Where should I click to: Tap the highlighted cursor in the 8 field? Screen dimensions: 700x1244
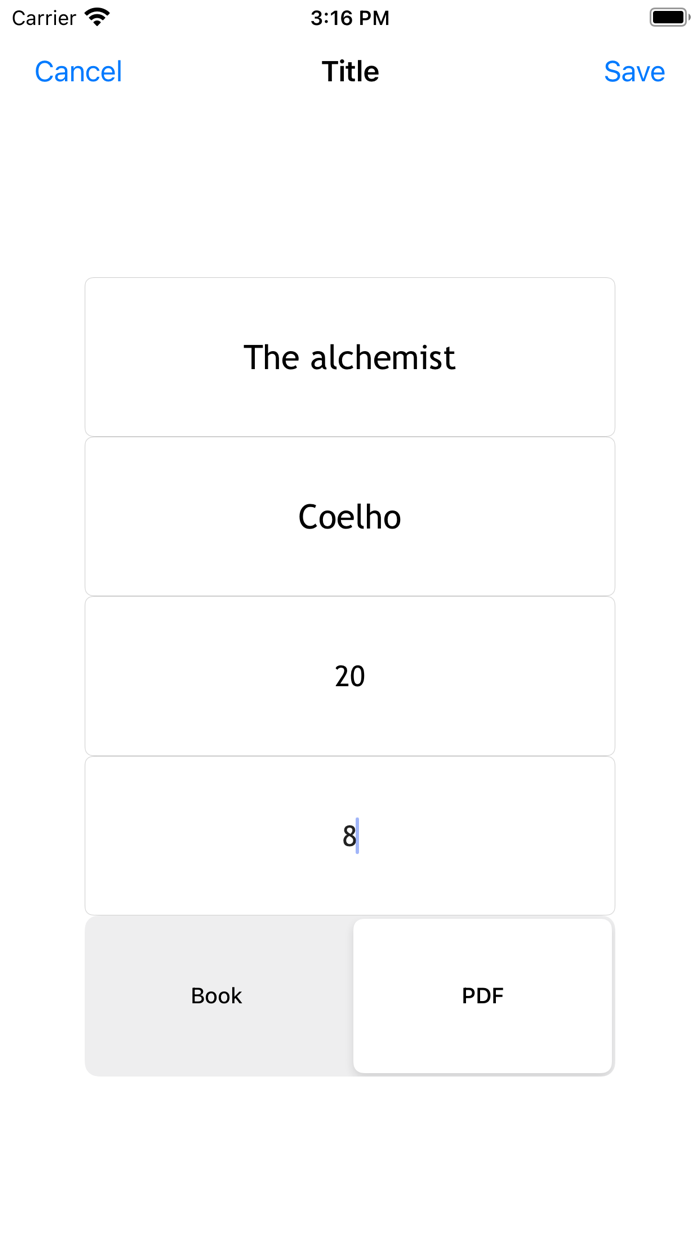[359, 836]
